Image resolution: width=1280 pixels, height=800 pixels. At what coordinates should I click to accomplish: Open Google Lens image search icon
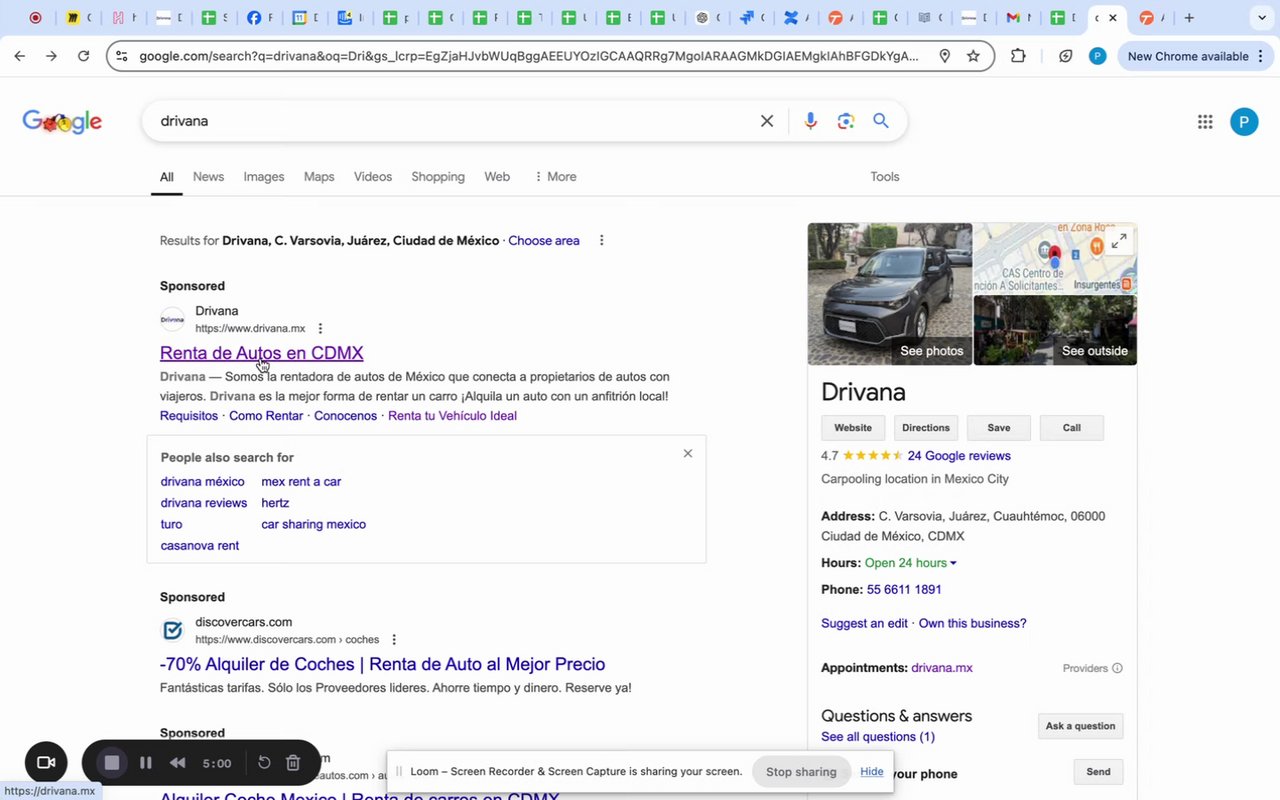(x=846, y=121)
